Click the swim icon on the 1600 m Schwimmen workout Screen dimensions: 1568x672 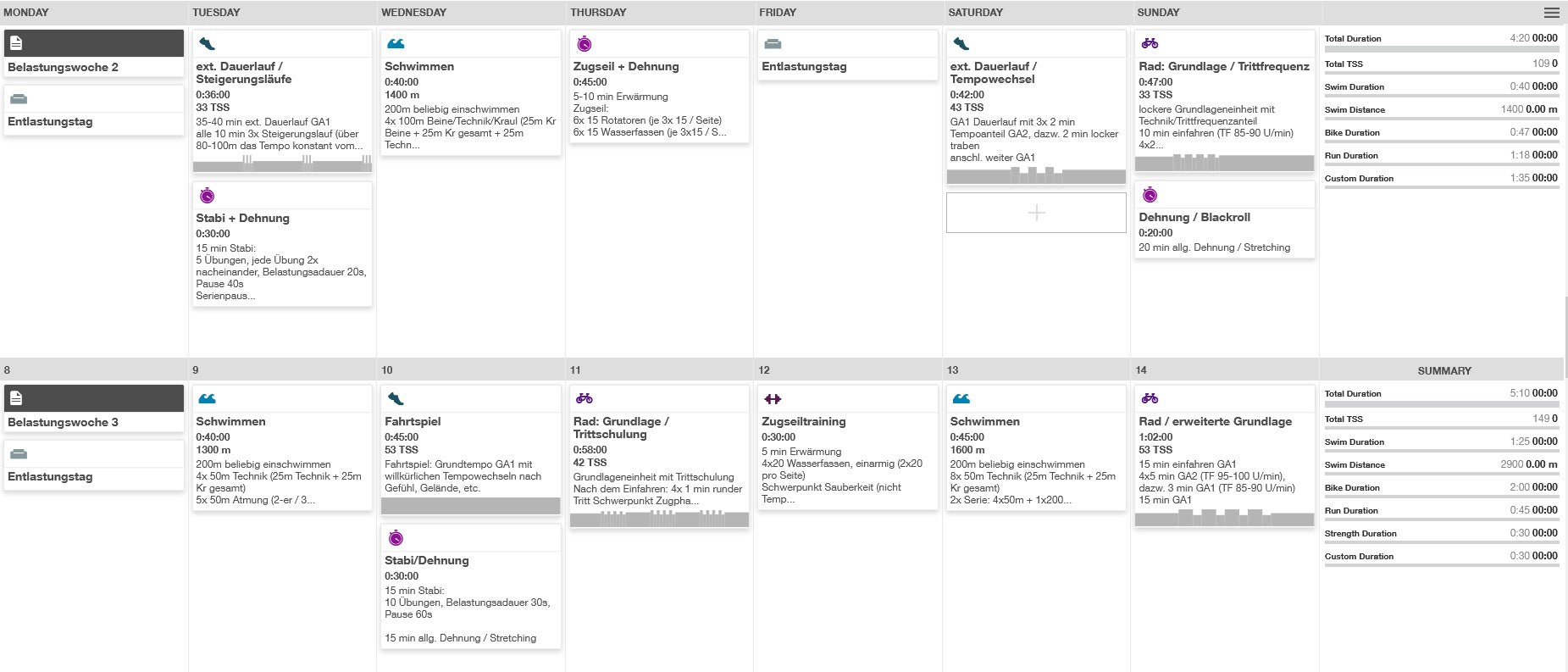tap(961, 399)
